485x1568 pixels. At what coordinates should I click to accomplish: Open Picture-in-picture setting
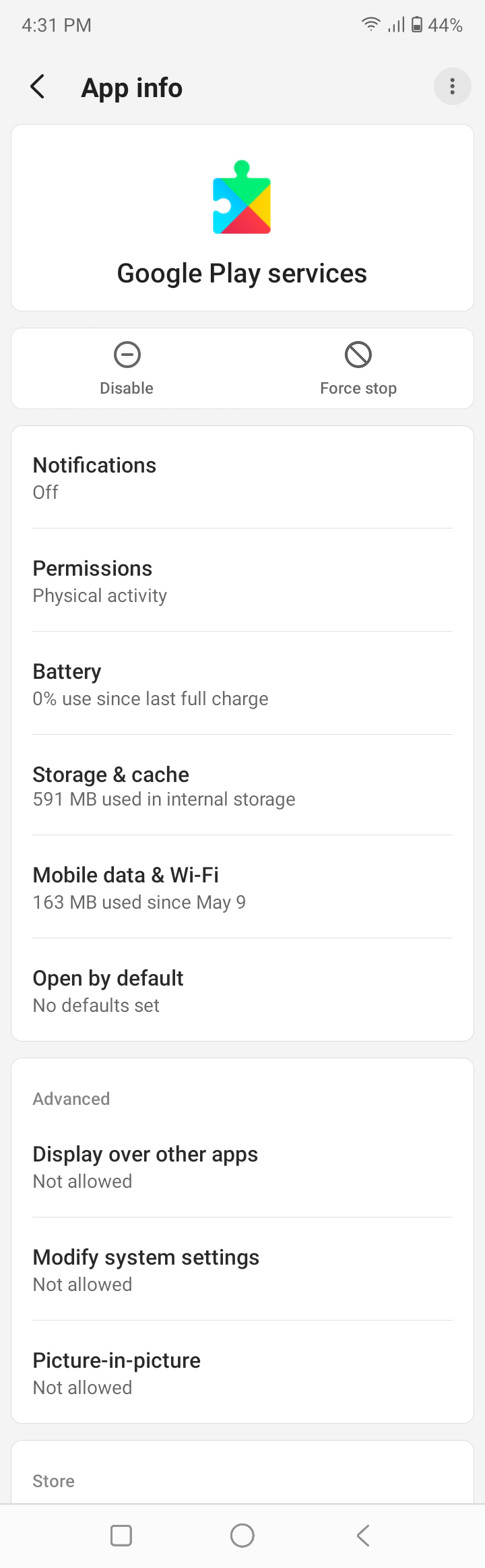(x=243, y=1373)
